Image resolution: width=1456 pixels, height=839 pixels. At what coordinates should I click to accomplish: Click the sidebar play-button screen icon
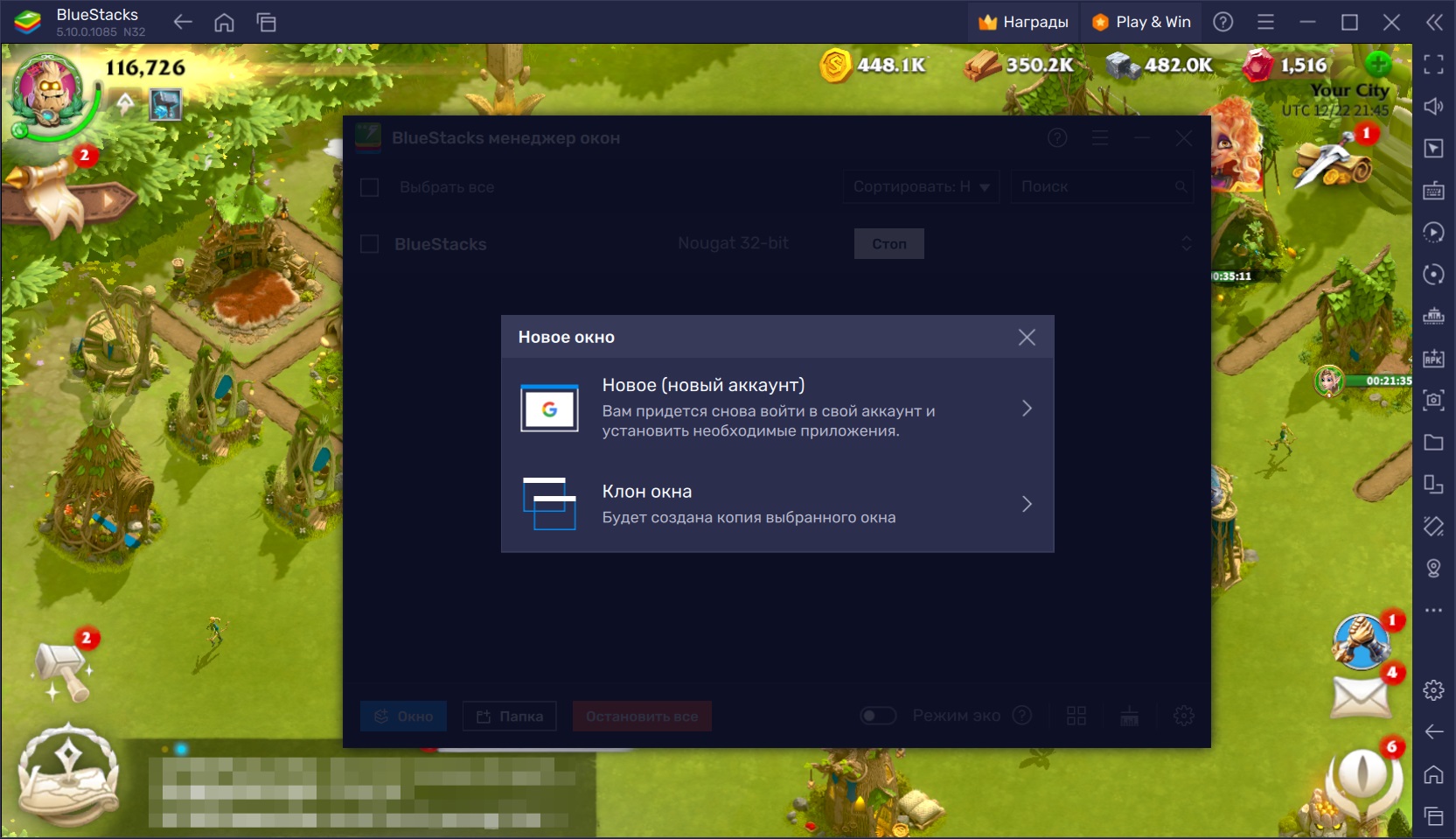1433,148
